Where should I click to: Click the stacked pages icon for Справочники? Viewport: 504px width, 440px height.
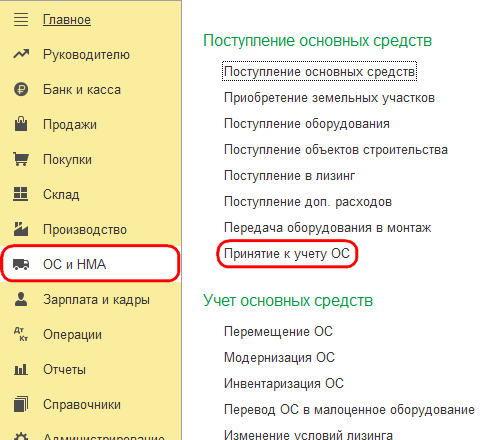21,404
